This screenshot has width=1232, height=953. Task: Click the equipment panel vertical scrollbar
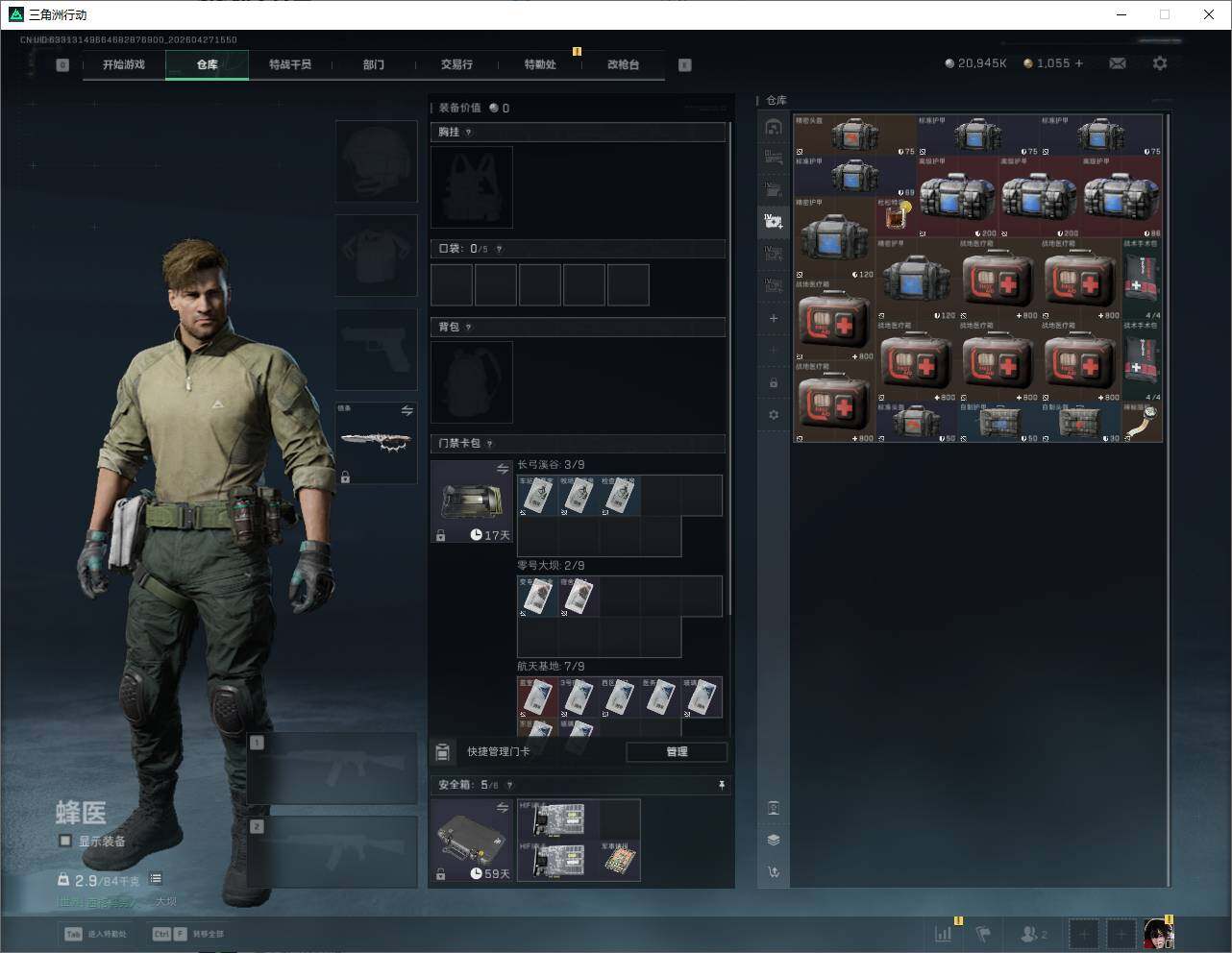731,369
